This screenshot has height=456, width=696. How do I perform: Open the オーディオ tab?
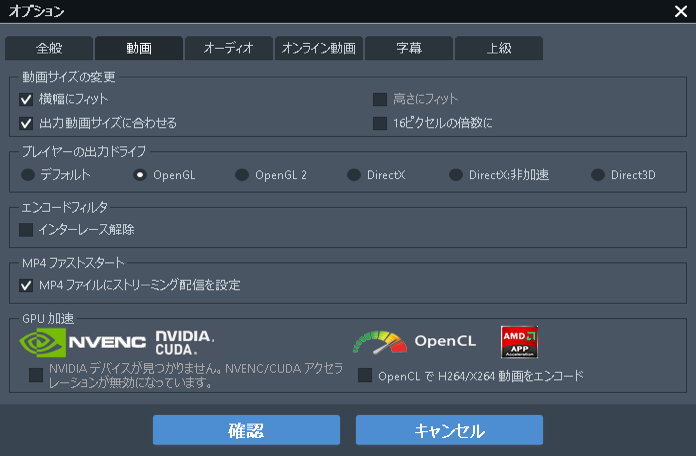click(228, 48)
